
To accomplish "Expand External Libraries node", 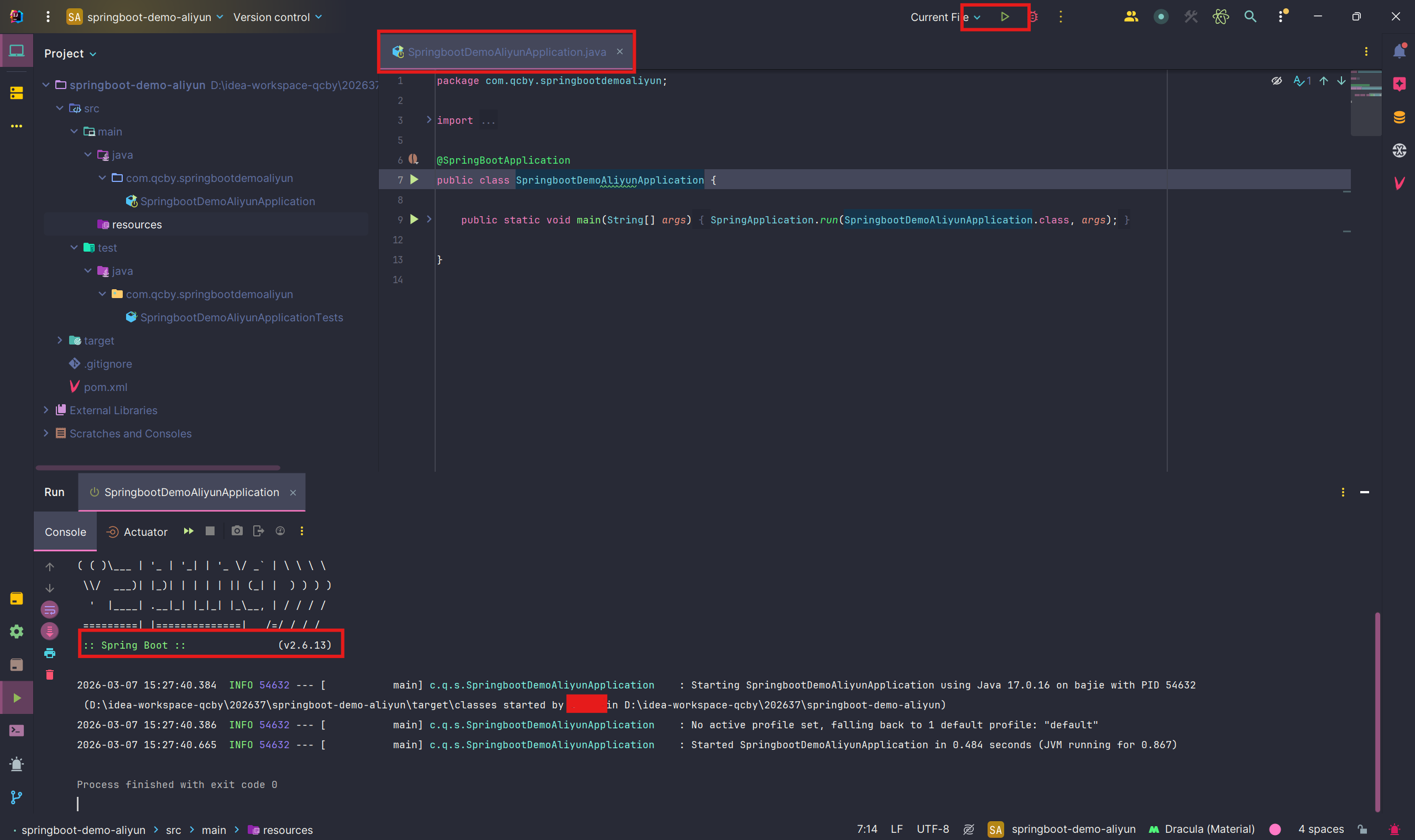I will pos(46,410).
